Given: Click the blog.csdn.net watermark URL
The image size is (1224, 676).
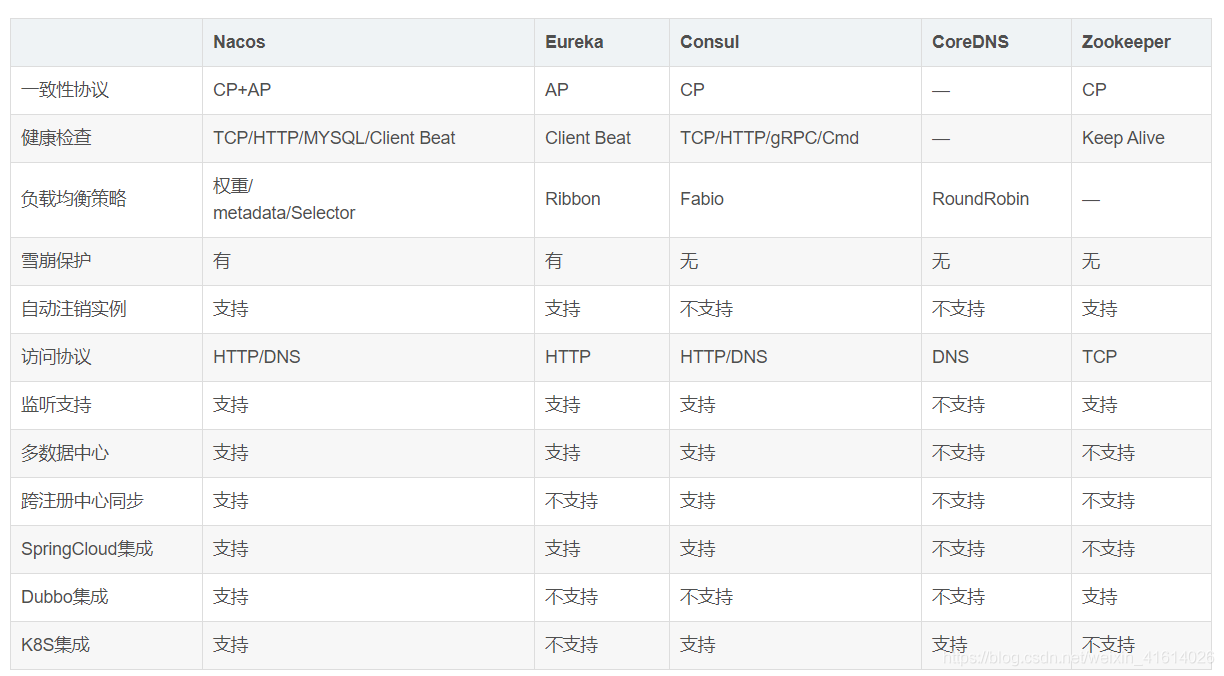Looking at the screenshot, I should [1078, 658].
